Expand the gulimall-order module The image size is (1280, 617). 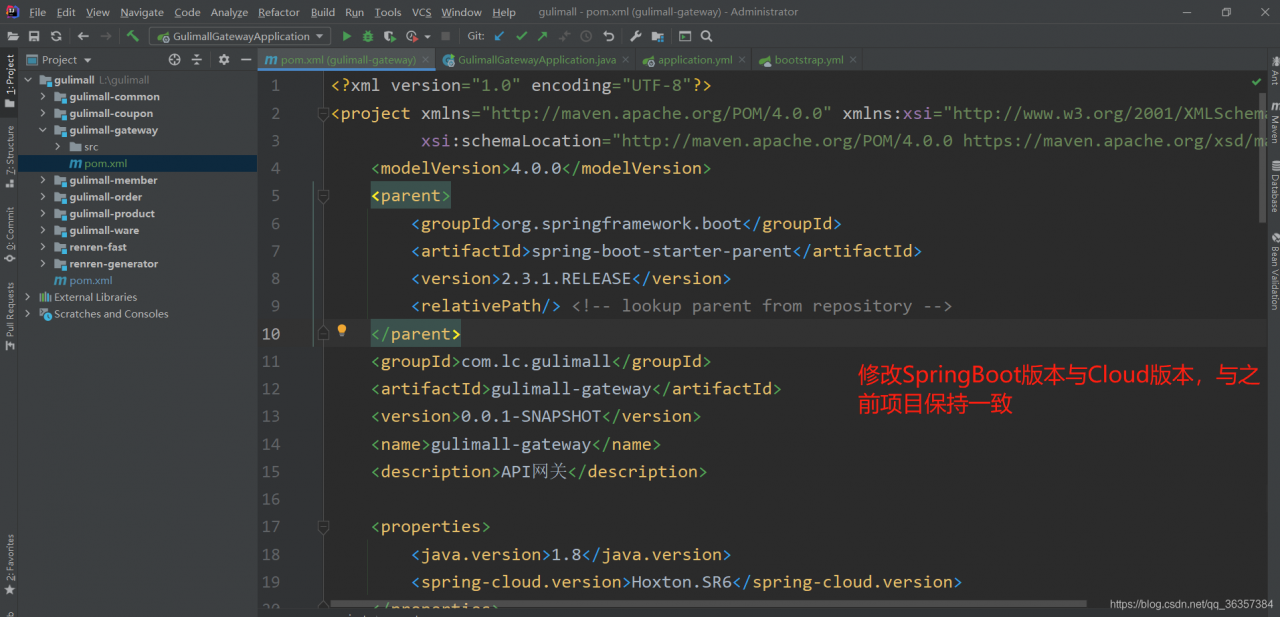[x=42, y=197]
